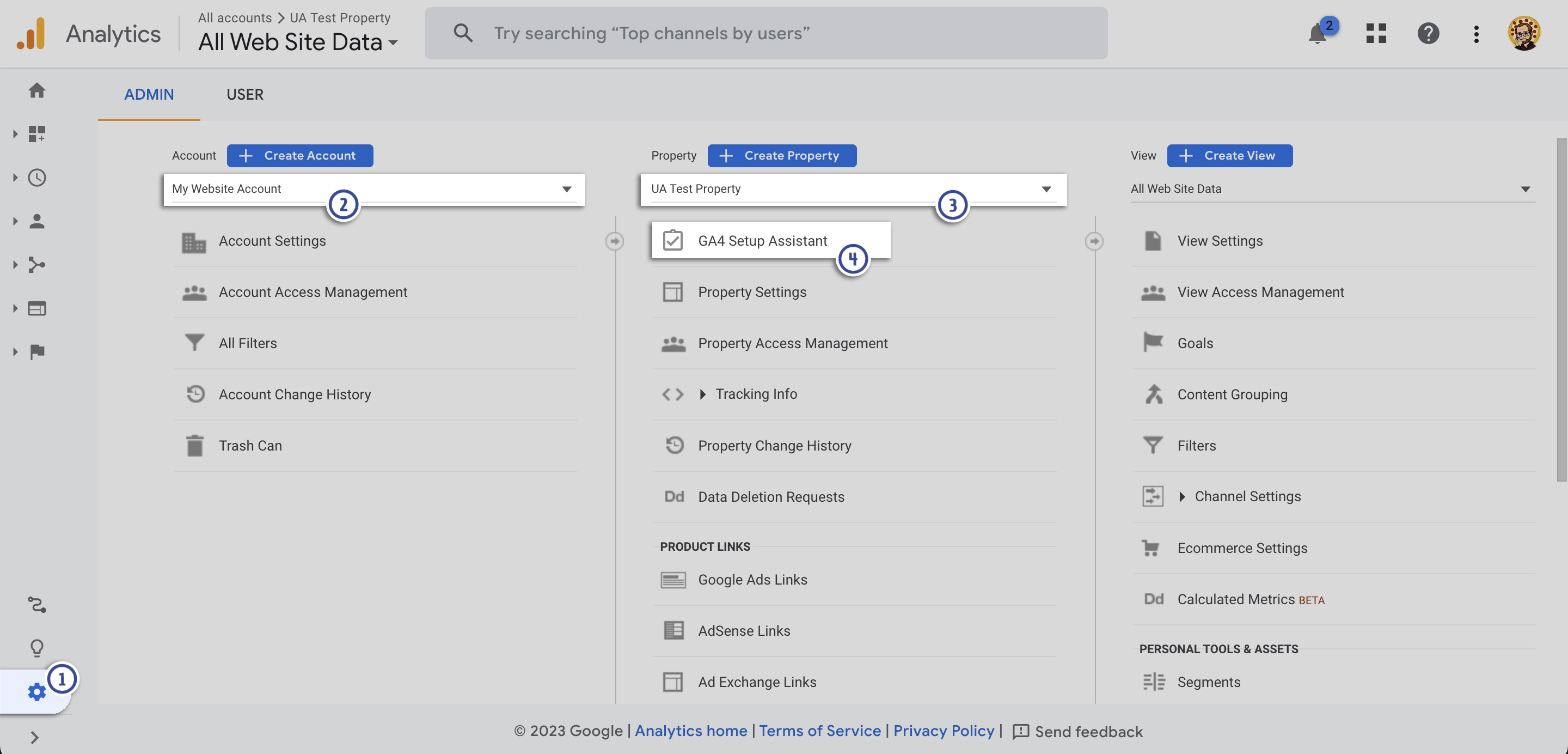Open the Audience person sidebar icon
The height and width of the screenshot is (754, 1568).
(36, 221)
